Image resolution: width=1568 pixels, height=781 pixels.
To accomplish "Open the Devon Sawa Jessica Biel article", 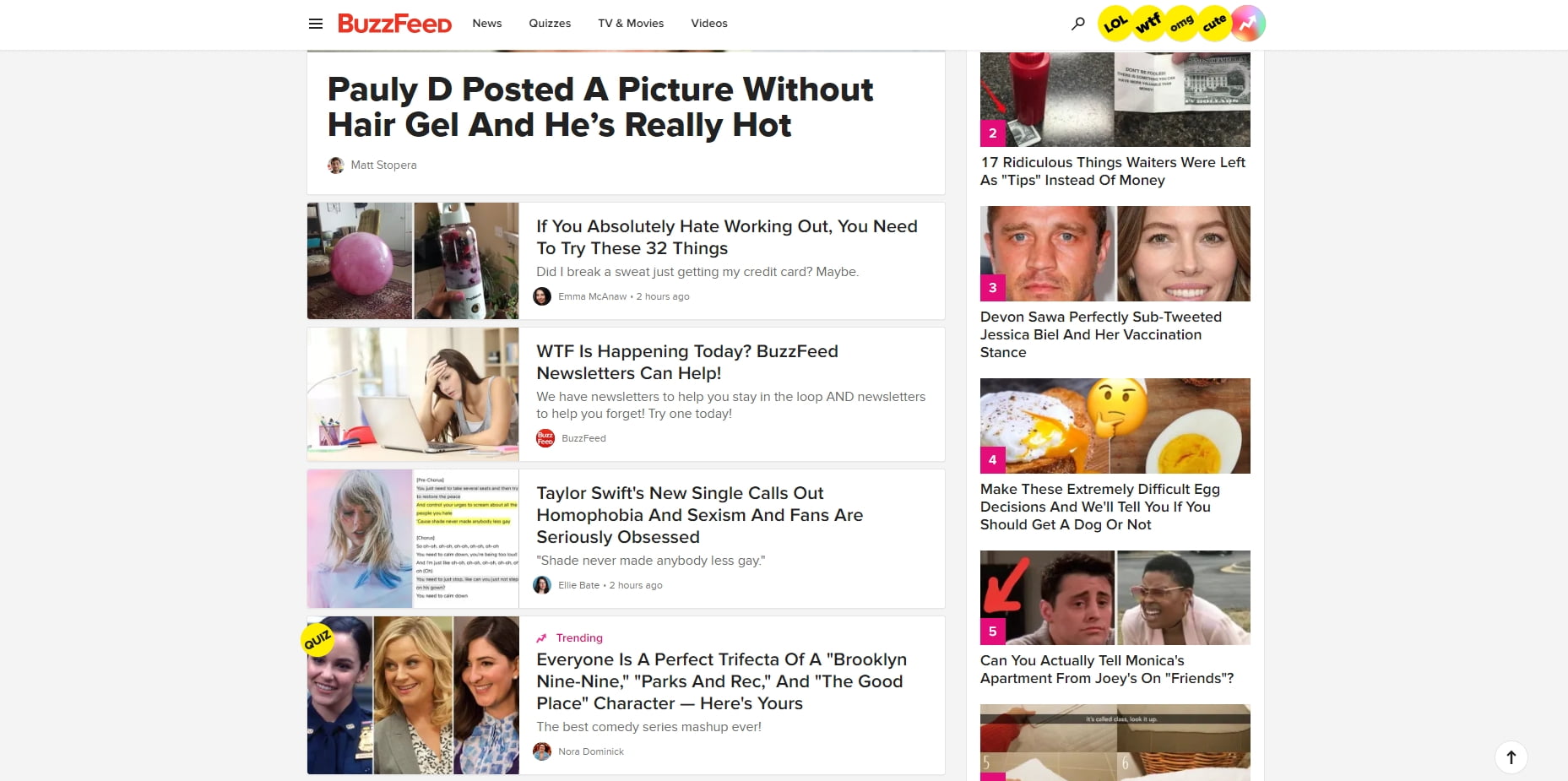I will pos(1101,334).
